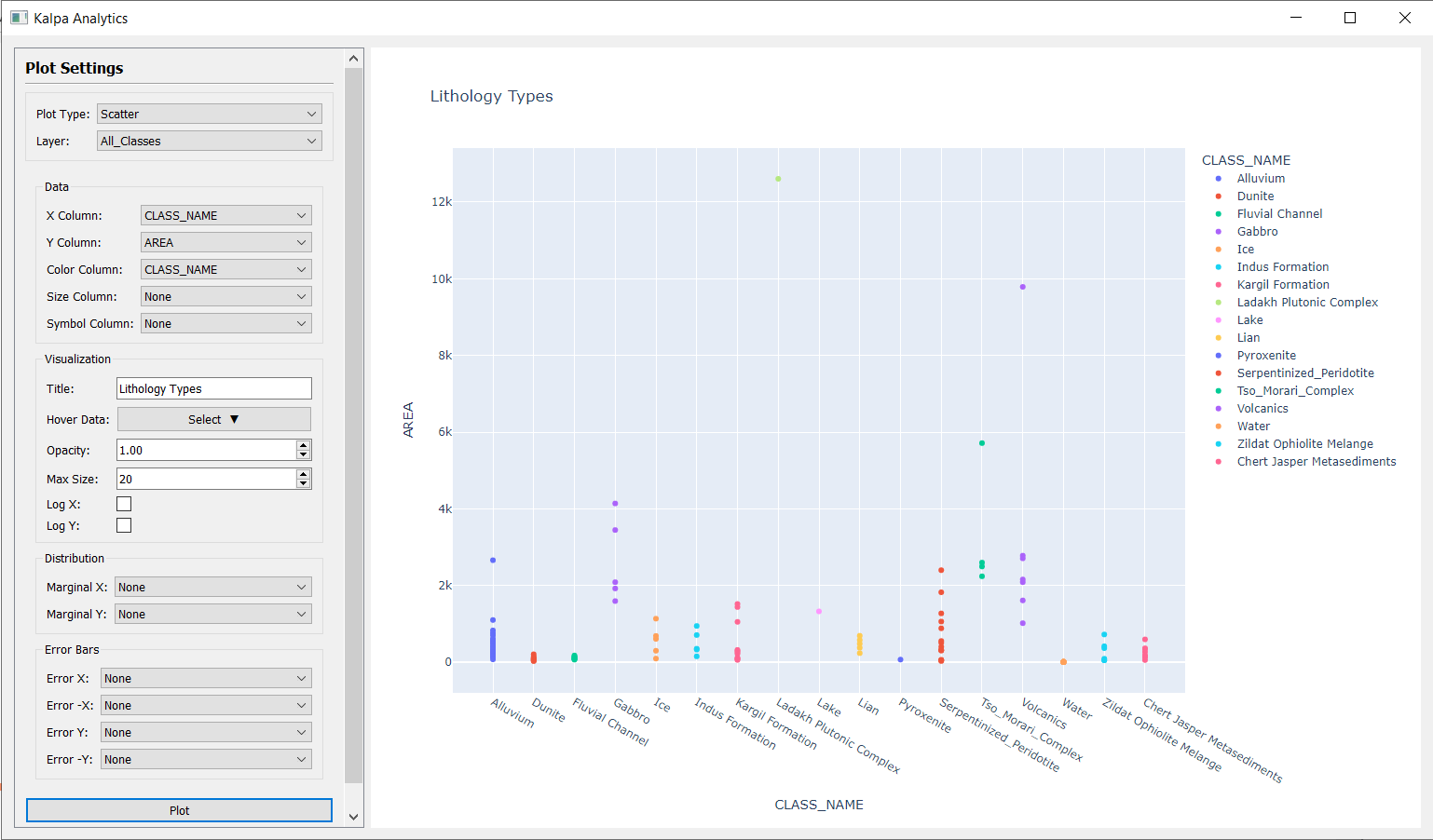Open the Plot Type dropdown
Image resolution: width=1433 pixels, height=840 pixels.
pos(209,114)
